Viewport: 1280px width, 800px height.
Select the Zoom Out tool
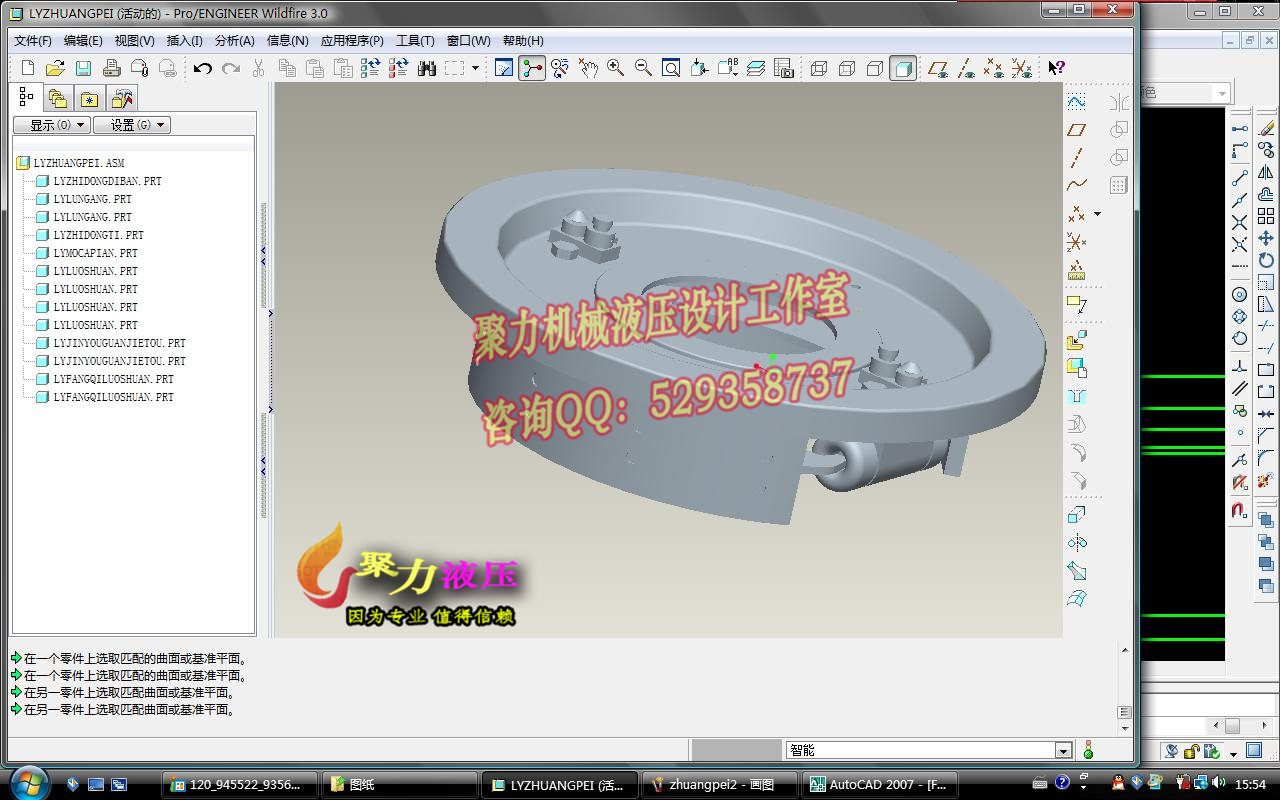642,68
